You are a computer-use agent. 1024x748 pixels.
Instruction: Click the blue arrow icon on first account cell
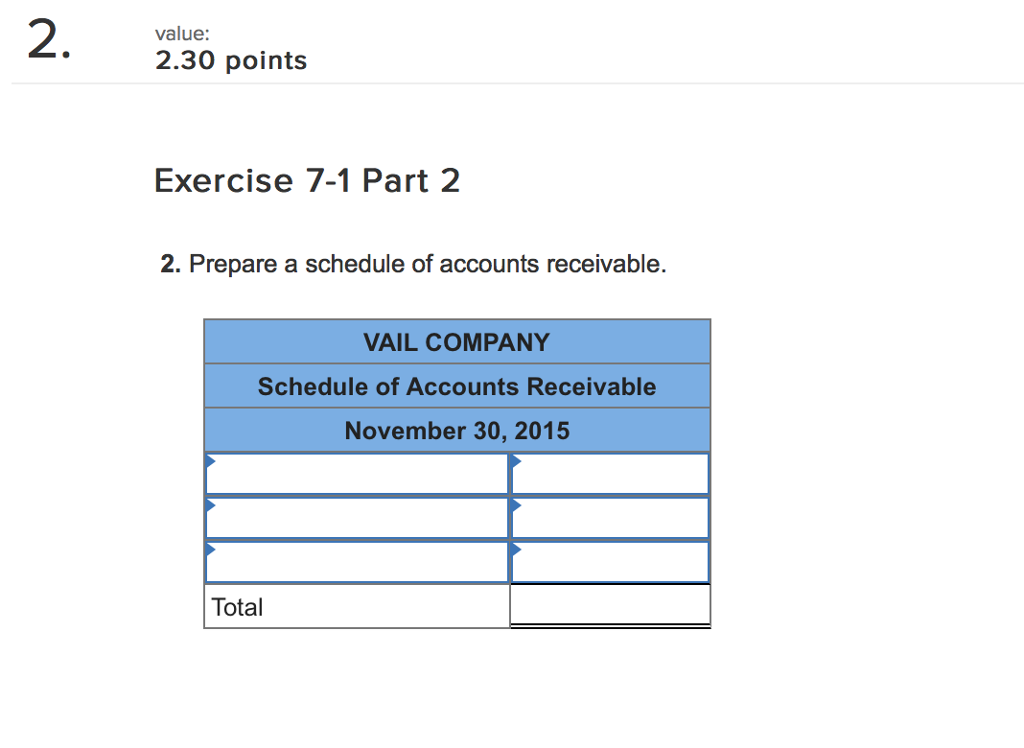[210, 462]
